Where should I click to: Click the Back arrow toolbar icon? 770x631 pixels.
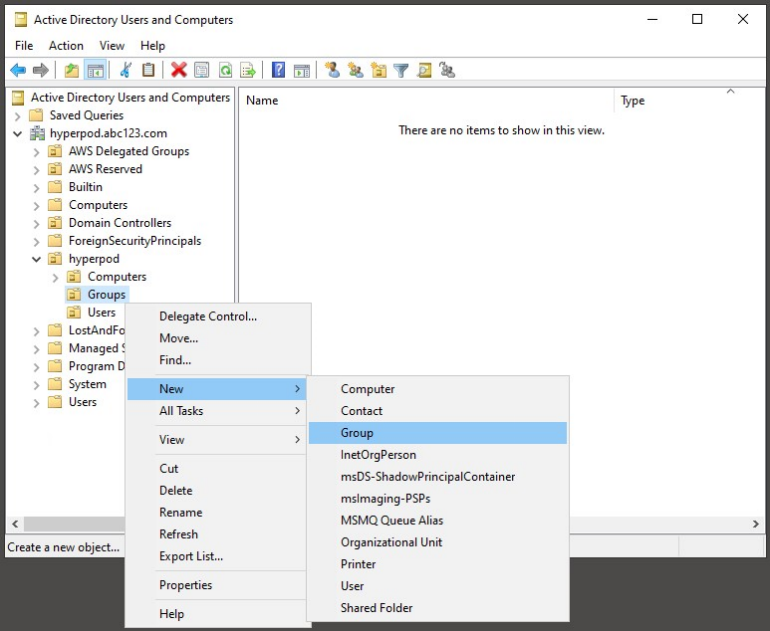point(18,70)
